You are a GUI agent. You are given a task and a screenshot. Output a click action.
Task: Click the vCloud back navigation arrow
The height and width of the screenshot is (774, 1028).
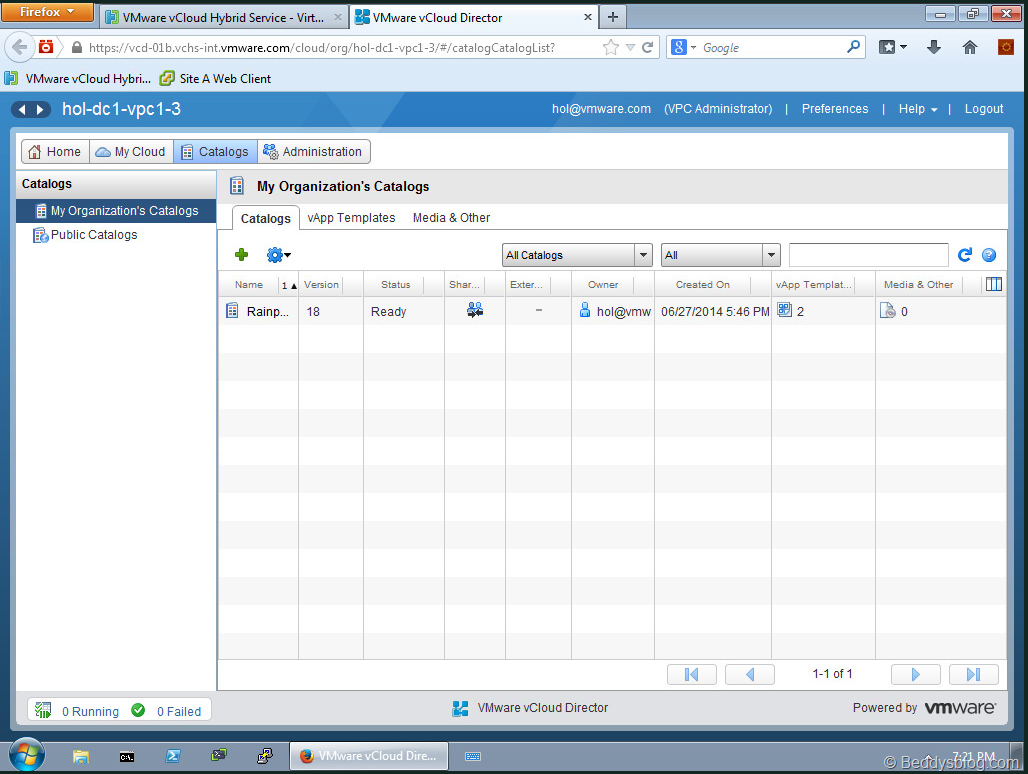coord(22,109)
